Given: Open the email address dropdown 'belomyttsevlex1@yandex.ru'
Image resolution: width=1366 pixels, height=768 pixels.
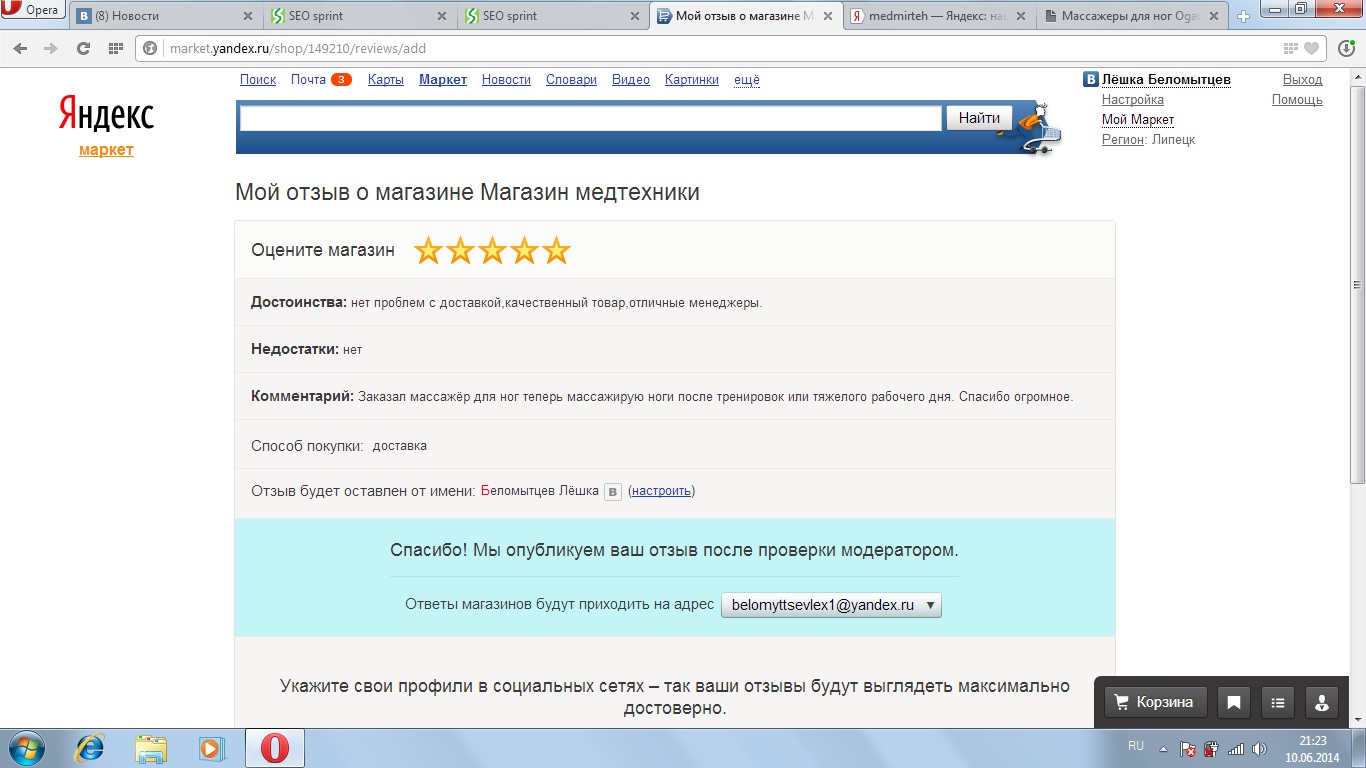Looking at the screenshot, I should click(831, 605).
